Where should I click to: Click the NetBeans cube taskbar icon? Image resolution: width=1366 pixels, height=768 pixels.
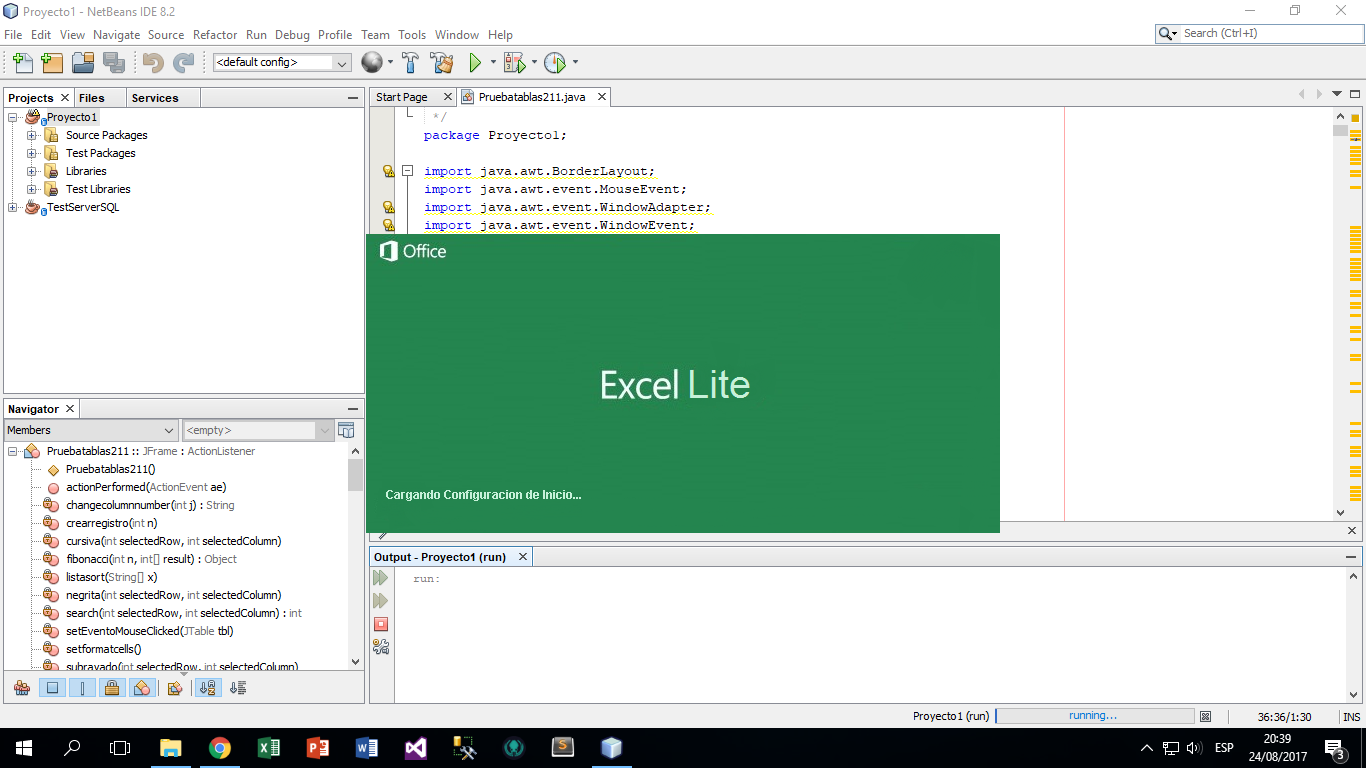tap(612, 747)
